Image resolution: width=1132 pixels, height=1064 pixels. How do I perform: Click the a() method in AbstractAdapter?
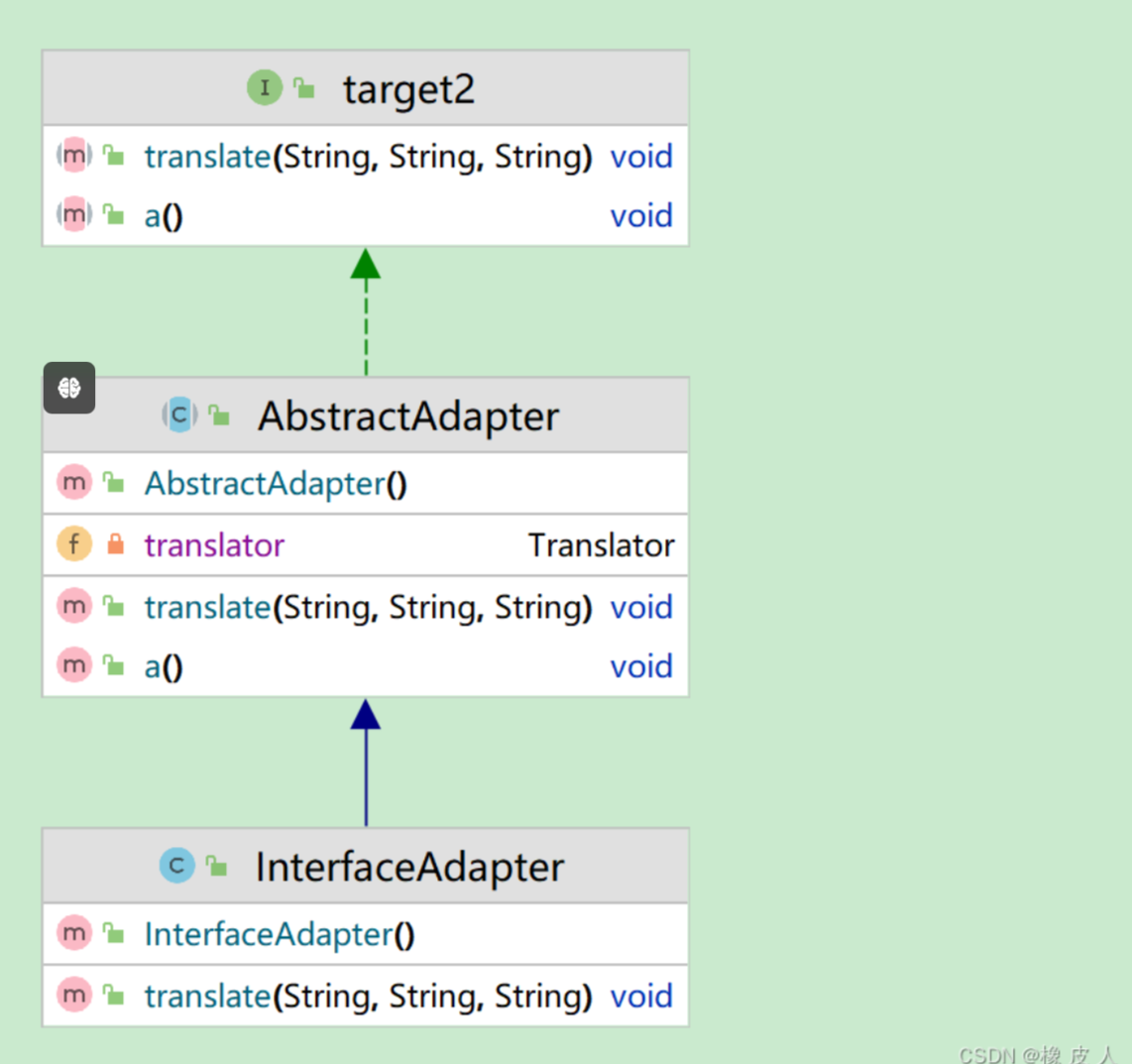(x=164, y=666)
